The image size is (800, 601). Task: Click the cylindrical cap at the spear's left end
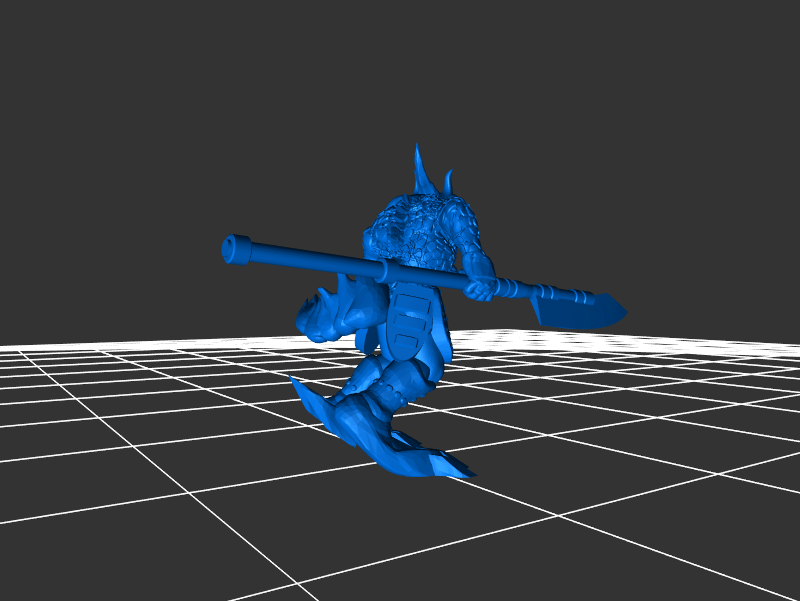click(237, 249)
